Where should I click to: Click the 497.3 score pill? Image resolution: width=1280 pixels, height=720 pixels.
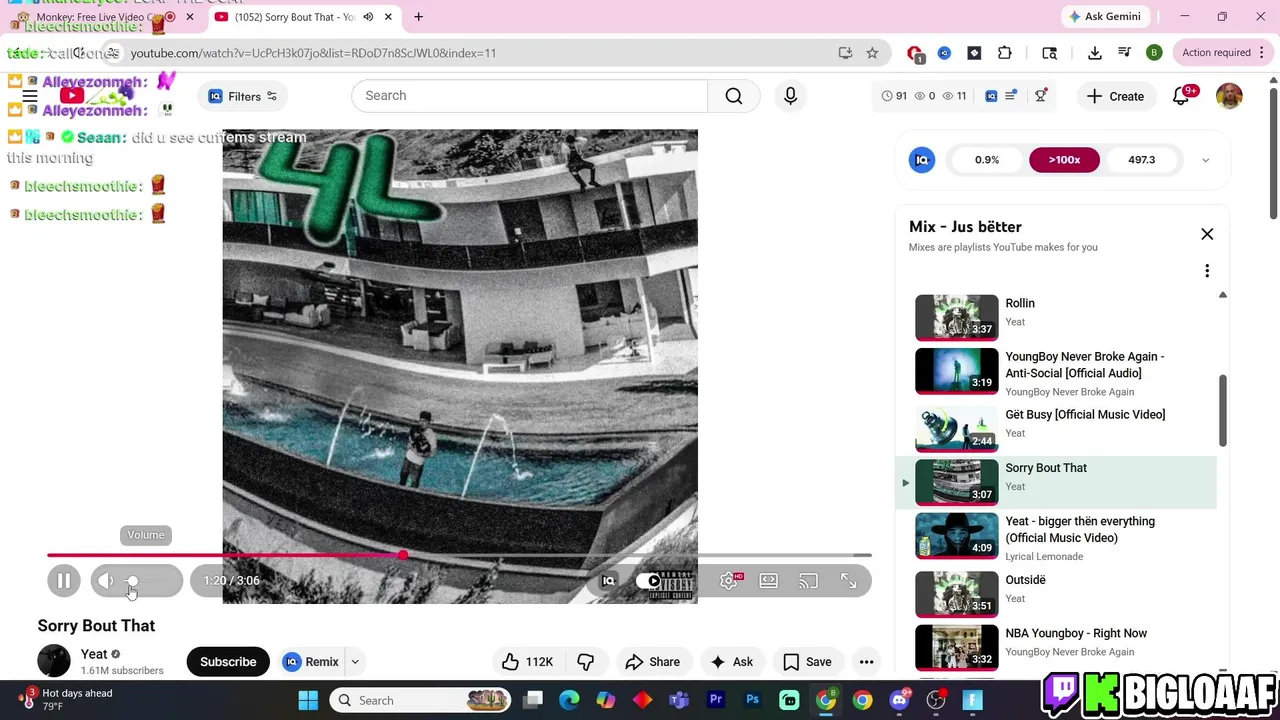[1141, 160]
